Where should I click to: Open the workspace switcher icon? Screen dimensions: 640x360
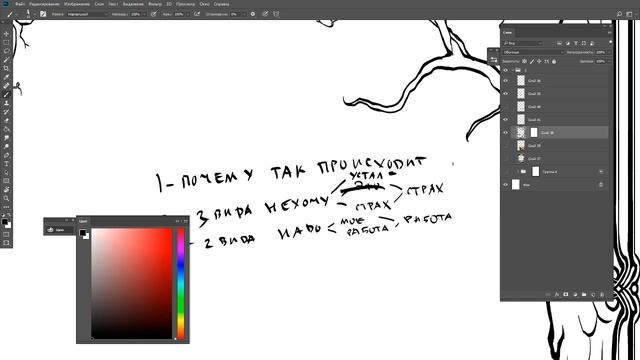click(629, 14)
